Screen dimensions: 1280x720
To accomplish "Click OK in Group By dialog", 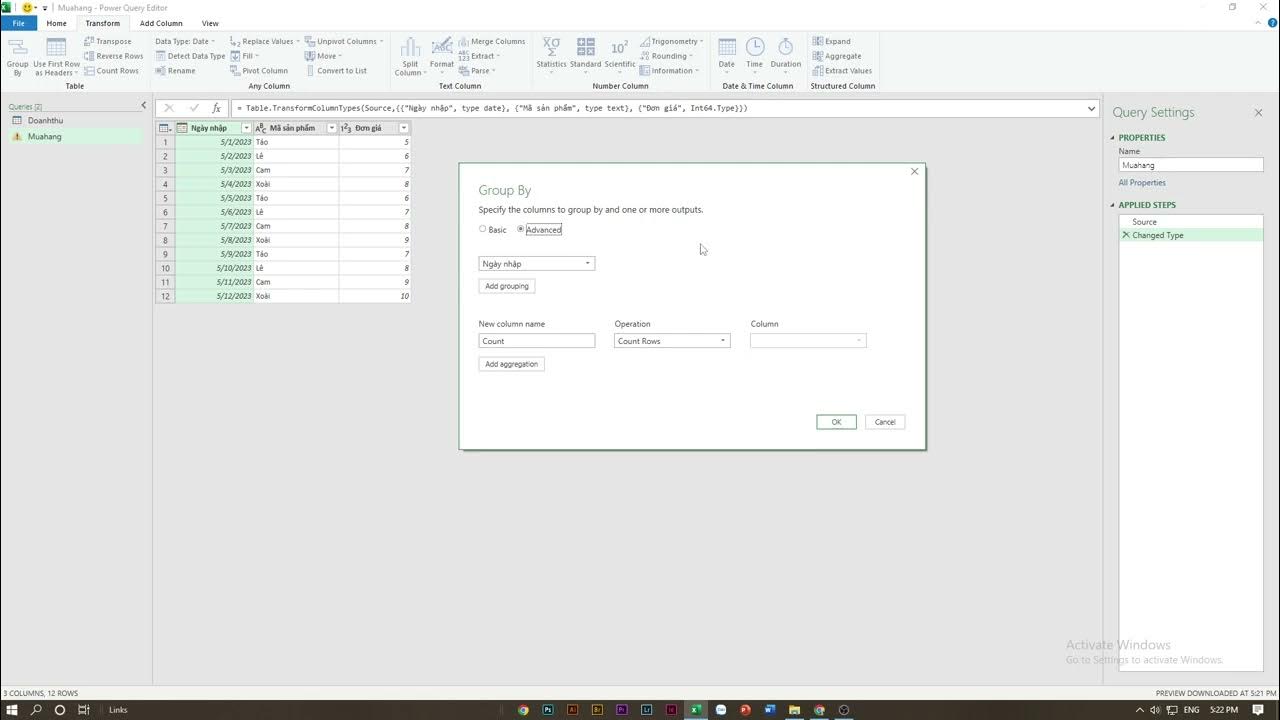I will tap(836, 422).
